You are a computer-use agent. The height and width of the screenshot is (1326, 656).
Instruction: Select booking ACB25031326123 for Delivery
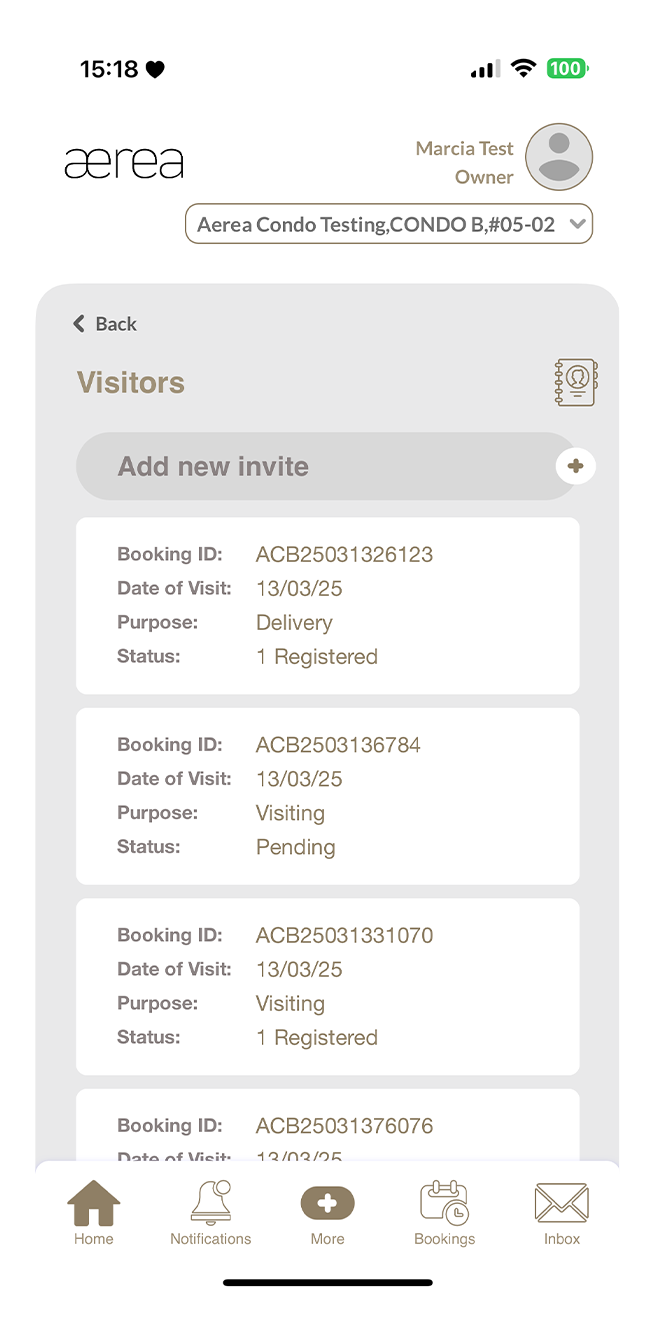pyautogui.click(x=327, y=605)
